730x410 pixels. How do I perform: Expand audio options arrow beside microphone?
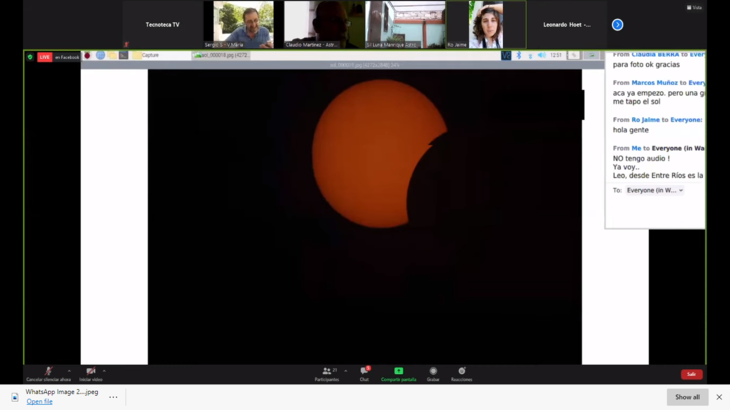(69, 370)
